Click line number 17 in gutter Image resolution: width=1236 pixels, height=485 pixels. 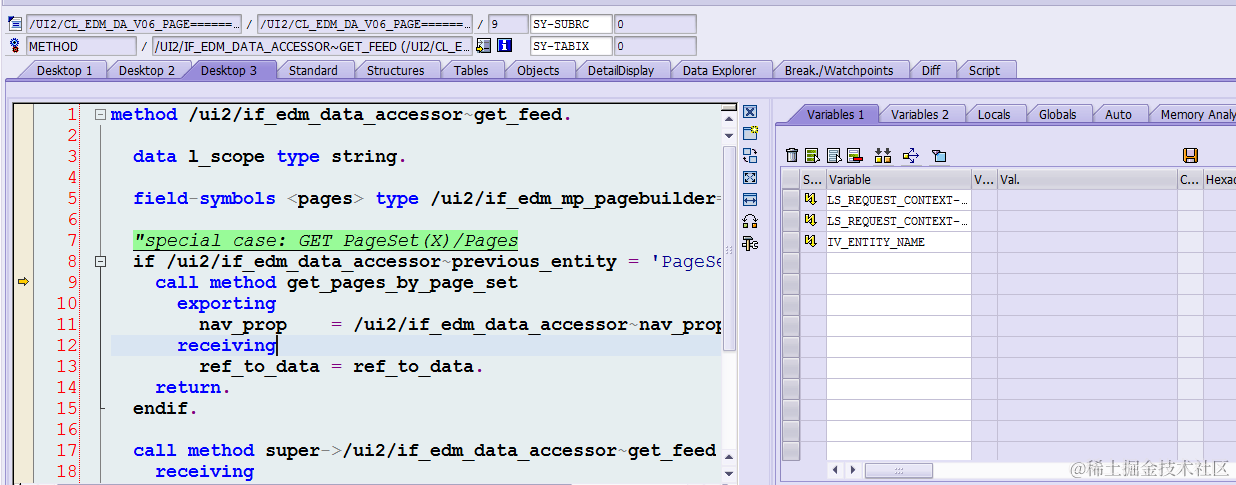(x=66, y=450)
